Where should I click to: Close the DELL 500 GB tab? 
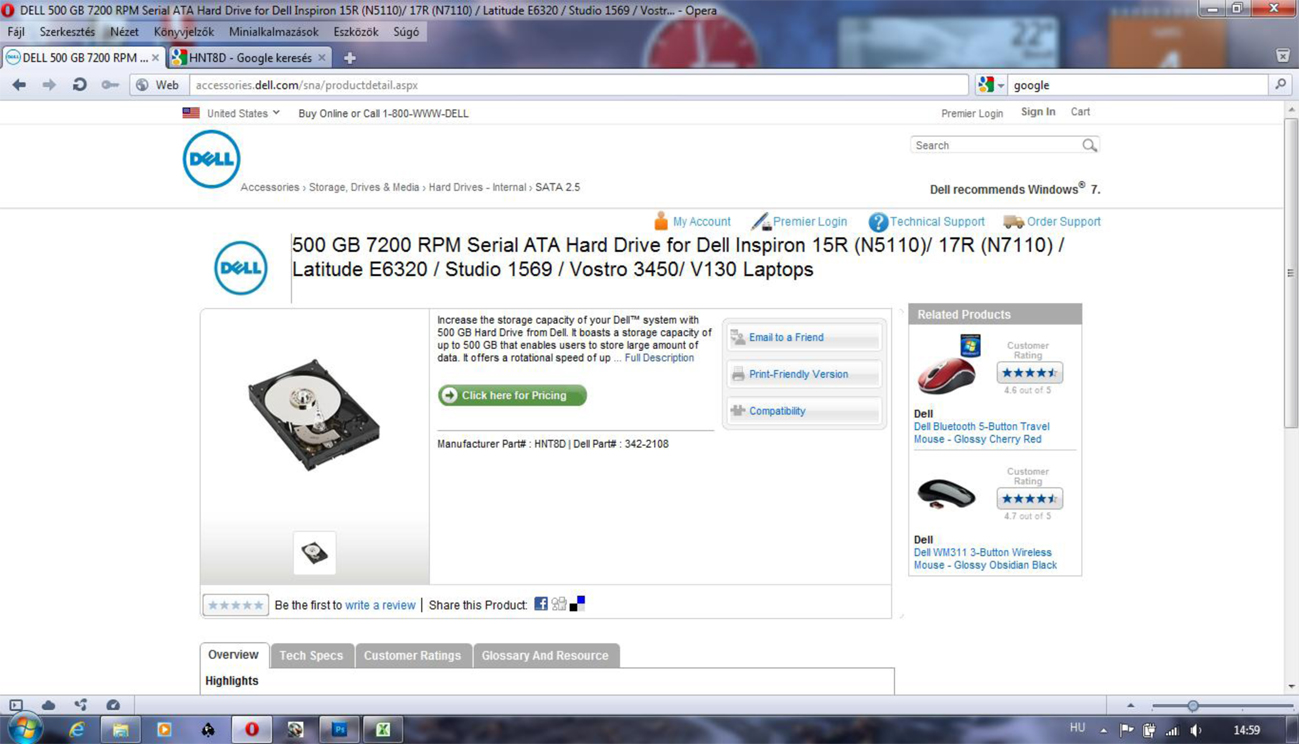coord(155,58)
